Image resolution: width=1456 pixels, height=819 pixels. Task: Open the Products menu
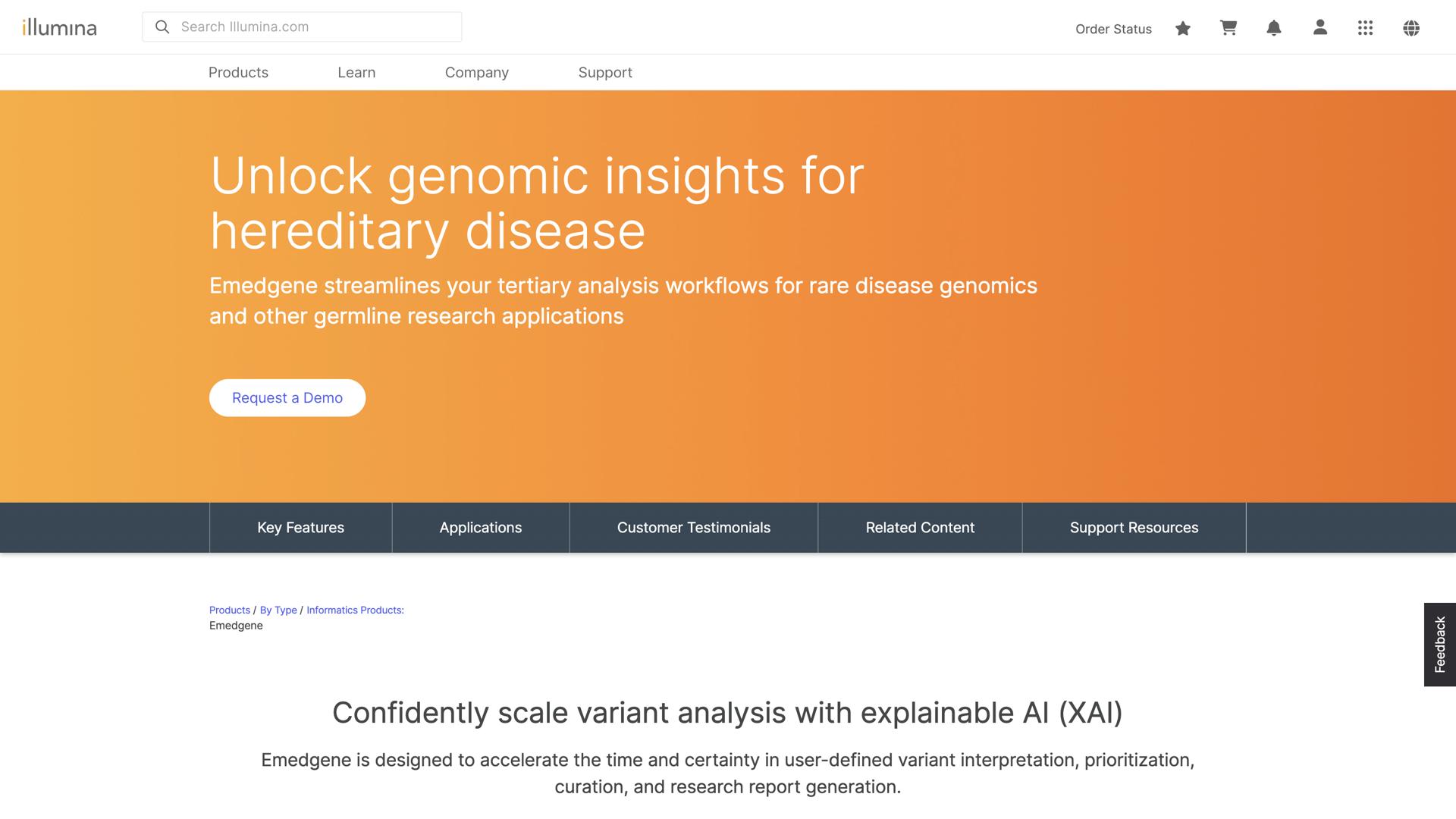tap(237, 72)
